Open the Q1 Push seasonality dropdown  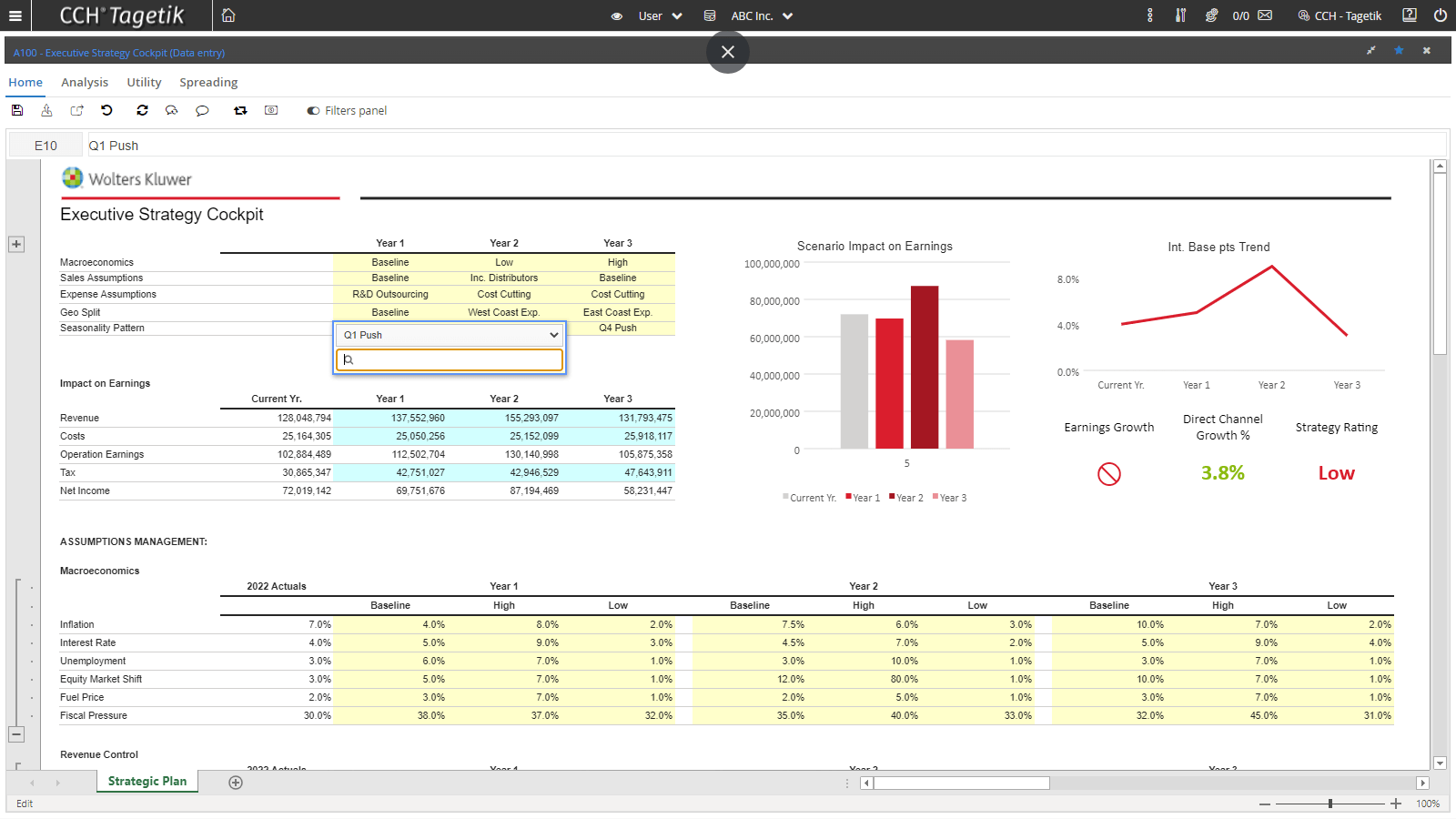(x=450, y=335)
